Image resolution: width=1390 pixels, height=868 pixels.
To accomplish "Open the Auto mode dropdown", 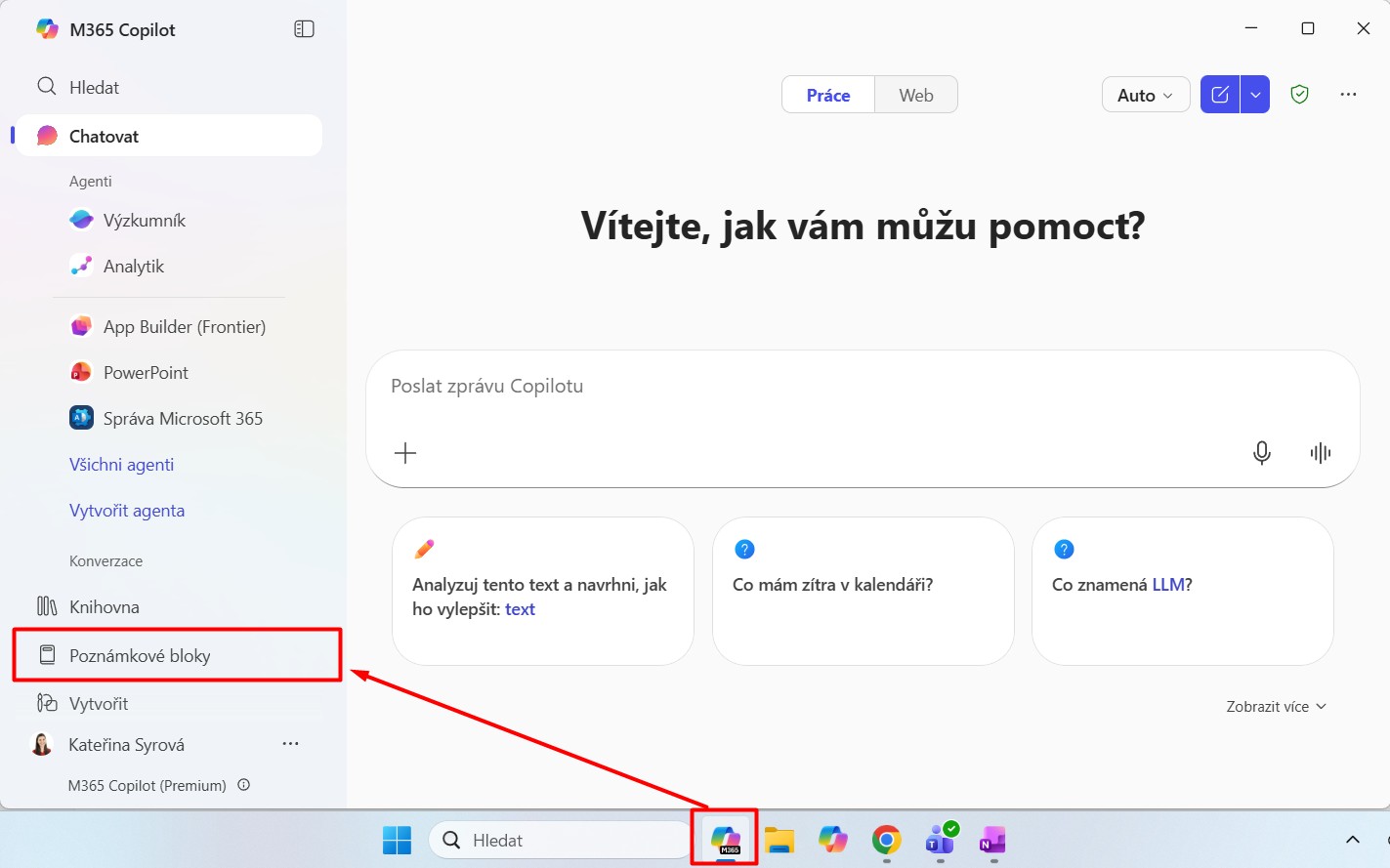I will (1146, 95).
